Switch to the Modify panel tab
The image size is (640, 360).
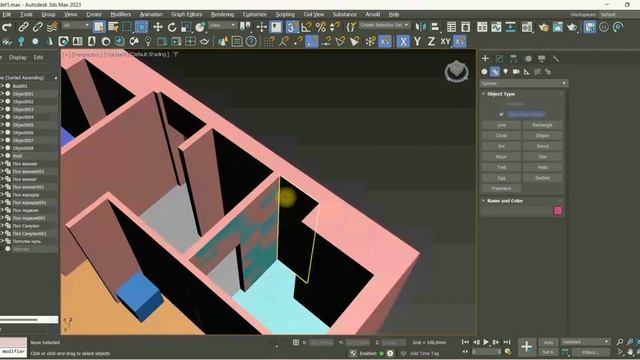coord(499,59)
